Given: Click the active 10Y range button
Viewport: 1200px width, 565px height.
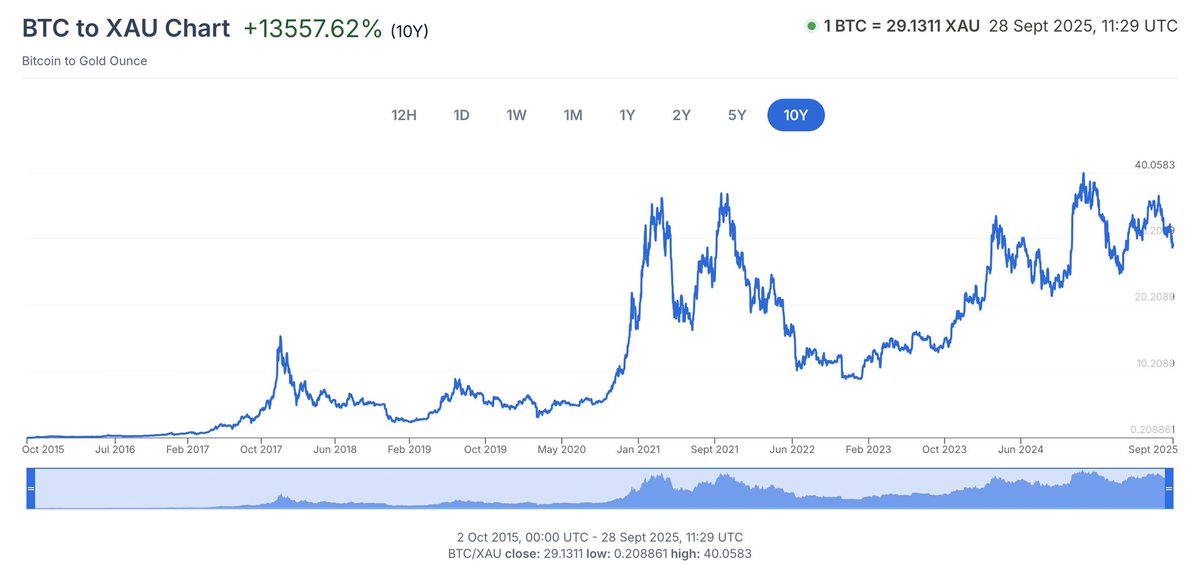Looking at the screenshot, I should tap(796, 115).
